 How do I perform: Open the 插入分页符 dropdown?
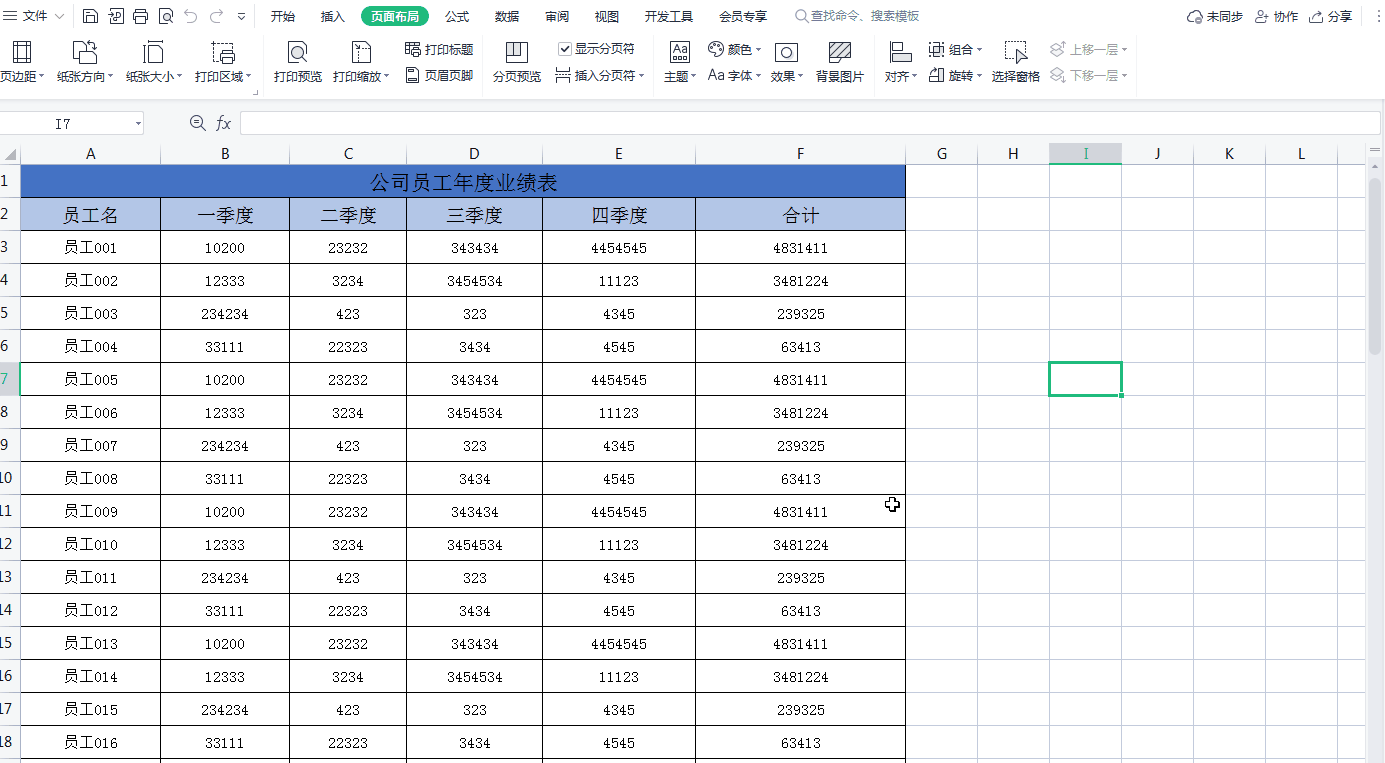coord(600,75)
